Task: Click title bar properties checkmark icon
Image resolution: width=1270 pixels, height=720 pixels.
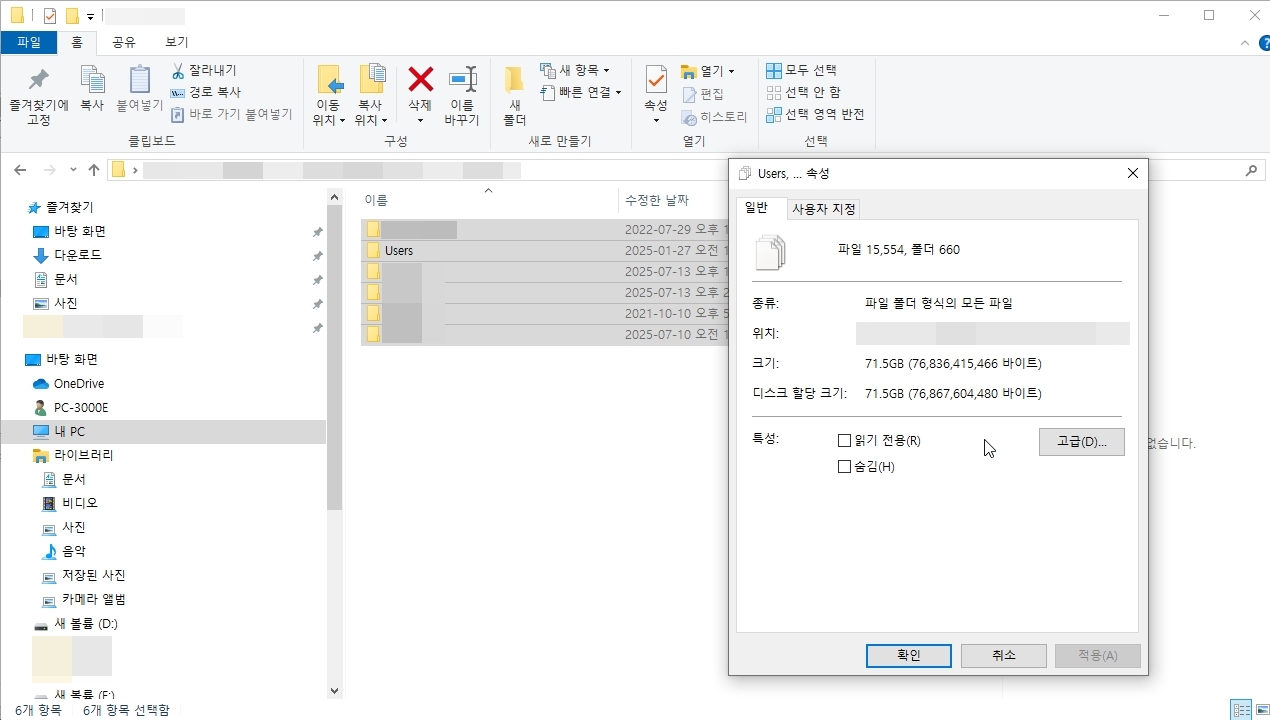Action: pos(50,16)
